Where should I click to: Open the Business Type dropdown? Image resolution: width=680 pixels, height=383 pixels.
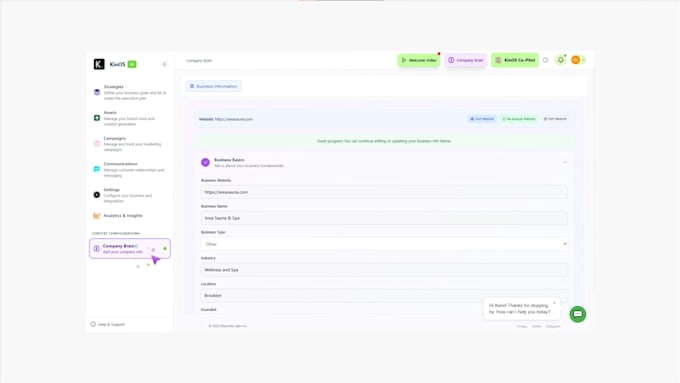[384, 244]
